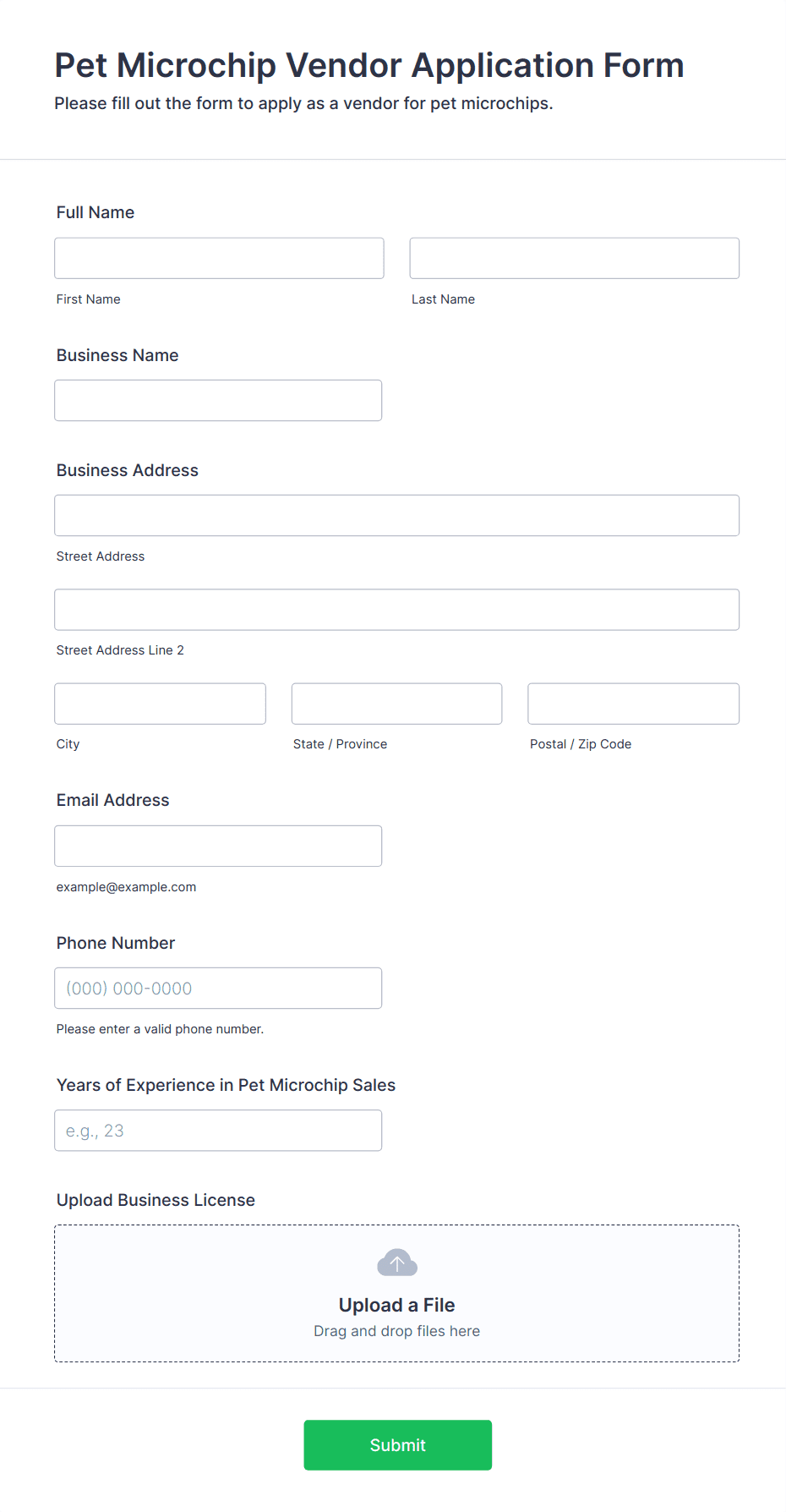786x1512 pixels.
Task: Select the Years of Experience input
Action: pos(218,1130)
